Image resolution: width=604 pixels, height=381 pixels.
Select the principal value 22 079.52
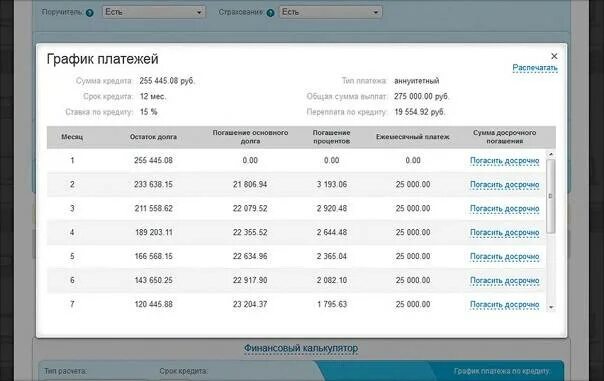pyautogui.click(x=250, y=208)
